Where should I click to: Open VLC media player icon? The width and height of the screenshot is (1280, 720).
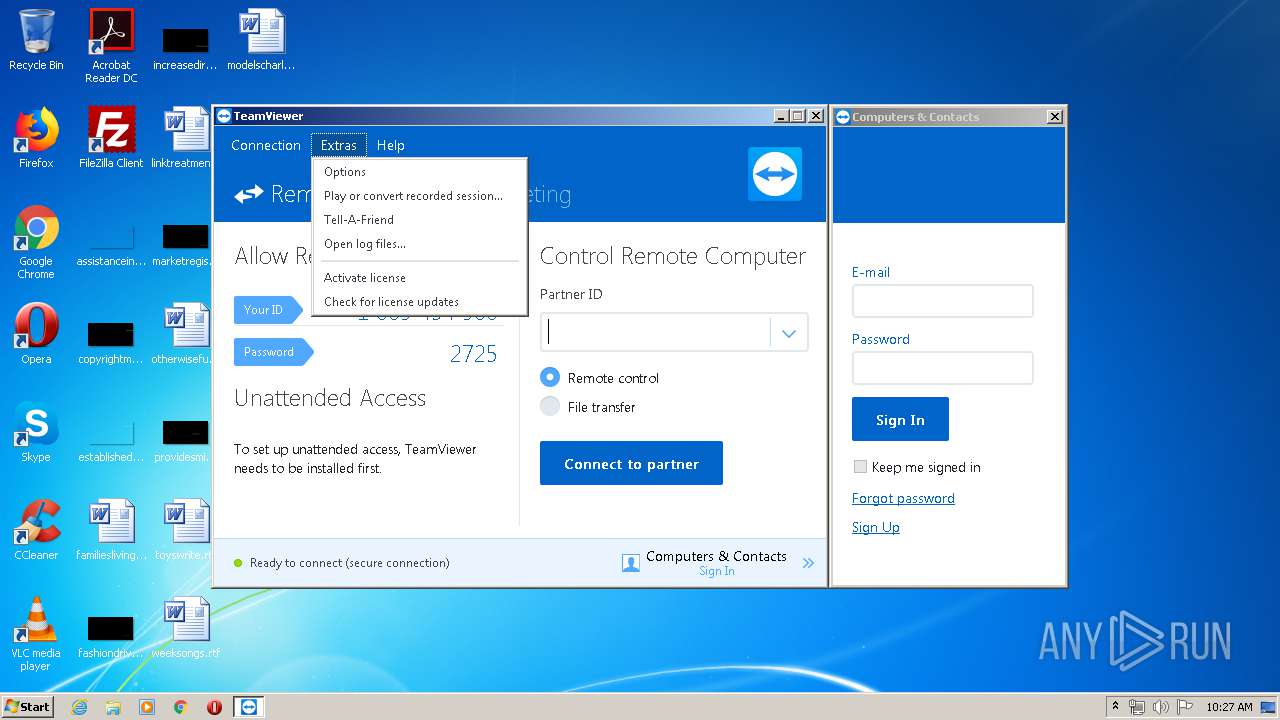coord(36,633)
